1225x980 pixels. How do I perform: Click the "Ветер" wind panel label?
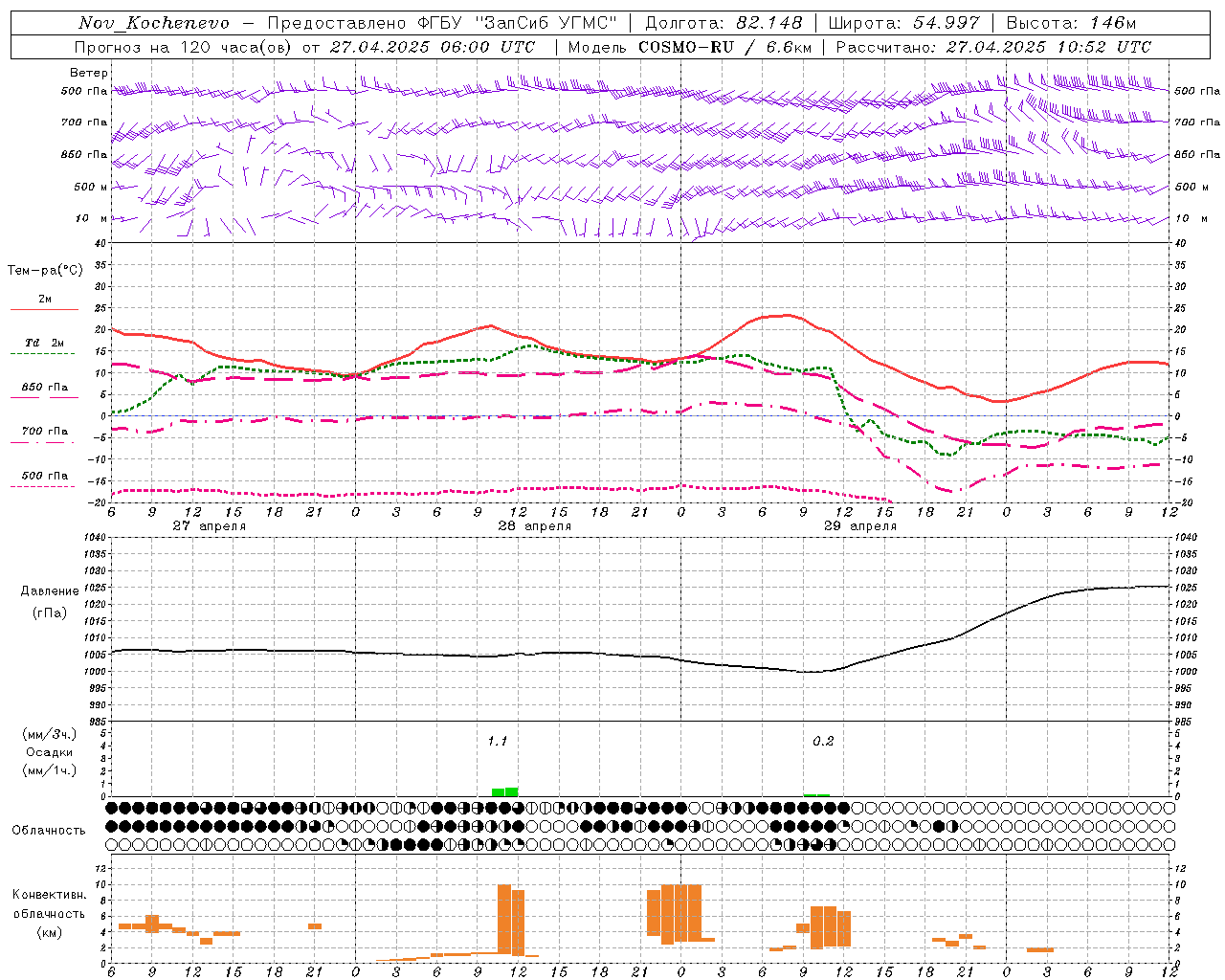pos(88,73)
